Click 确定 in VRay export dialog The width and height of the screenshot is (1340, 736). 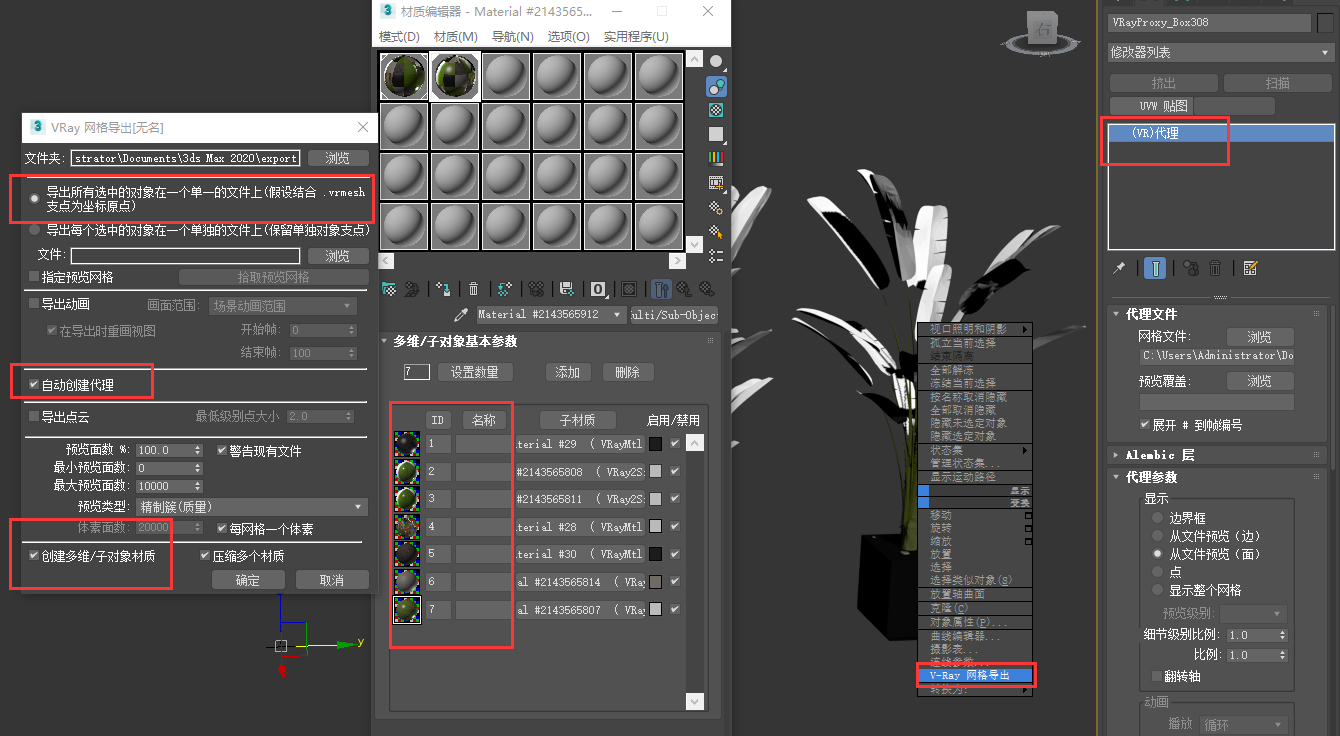(247, 580)
